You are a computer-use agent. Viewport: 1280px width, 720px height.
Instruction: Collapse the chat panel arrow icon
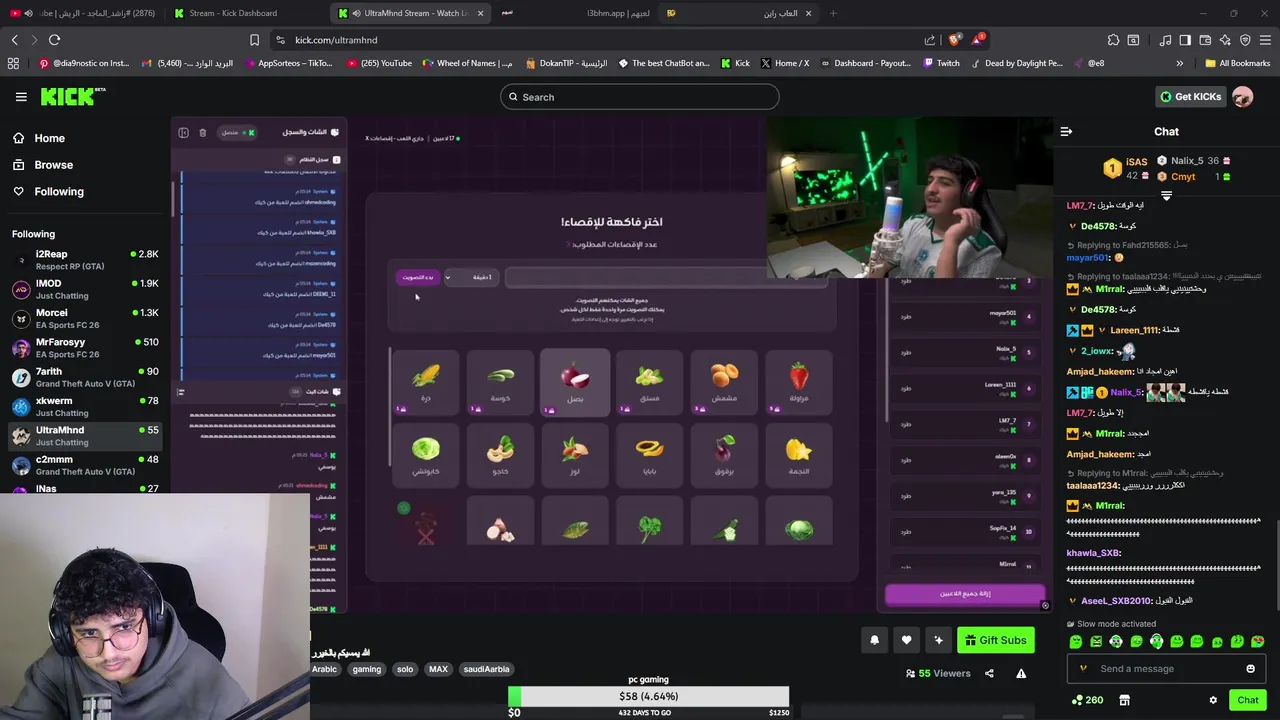pyautogui.click(x=1066, y=131)
